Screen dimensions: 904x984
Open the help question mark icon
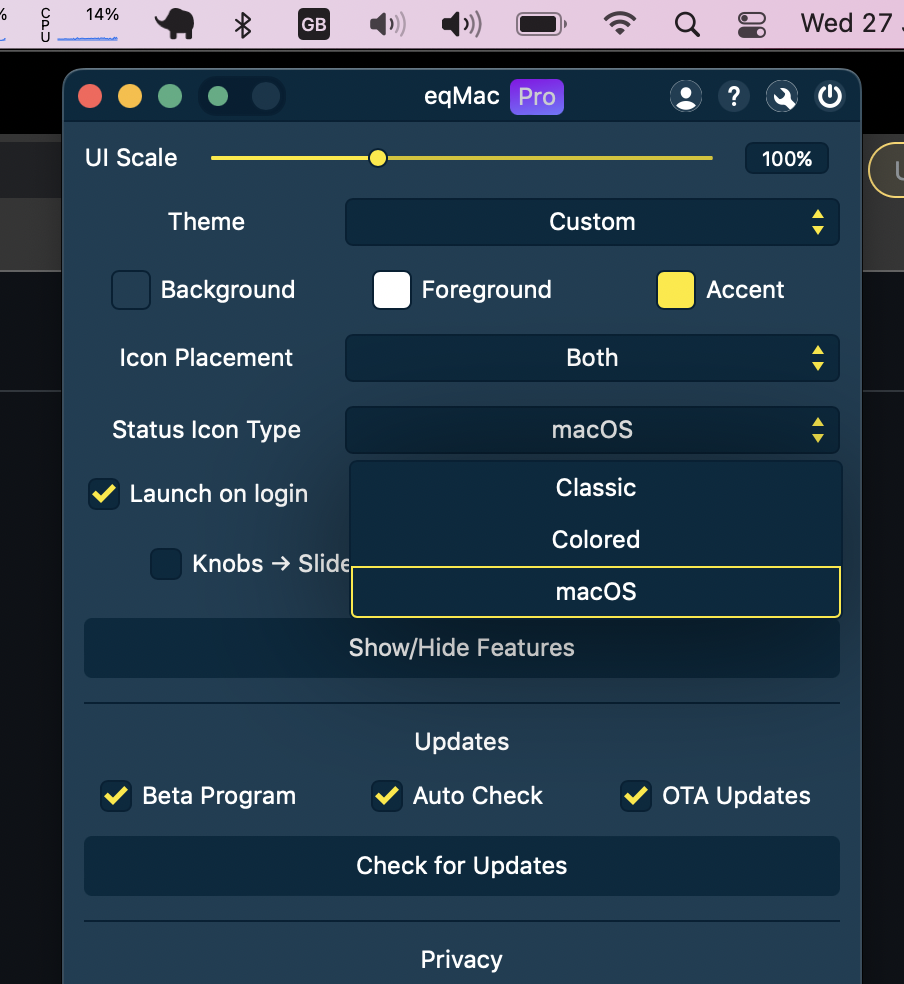click(x=734, y=97)
